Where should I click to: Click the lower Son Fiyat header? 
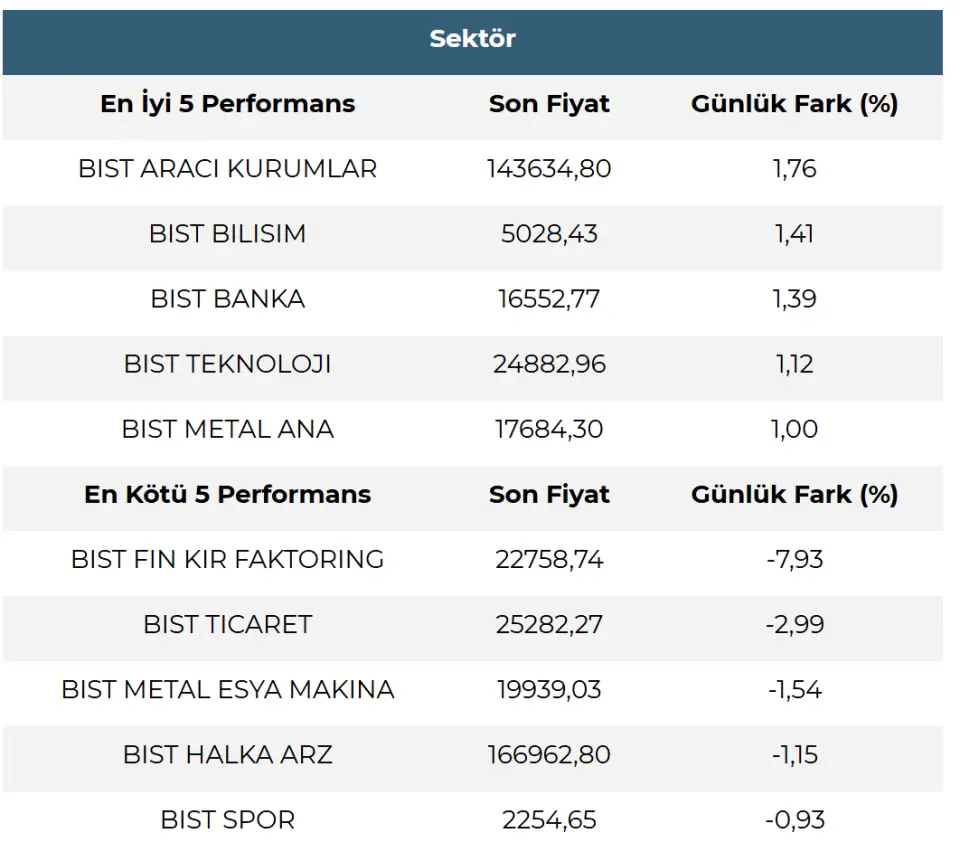click(x=549, y=494)
